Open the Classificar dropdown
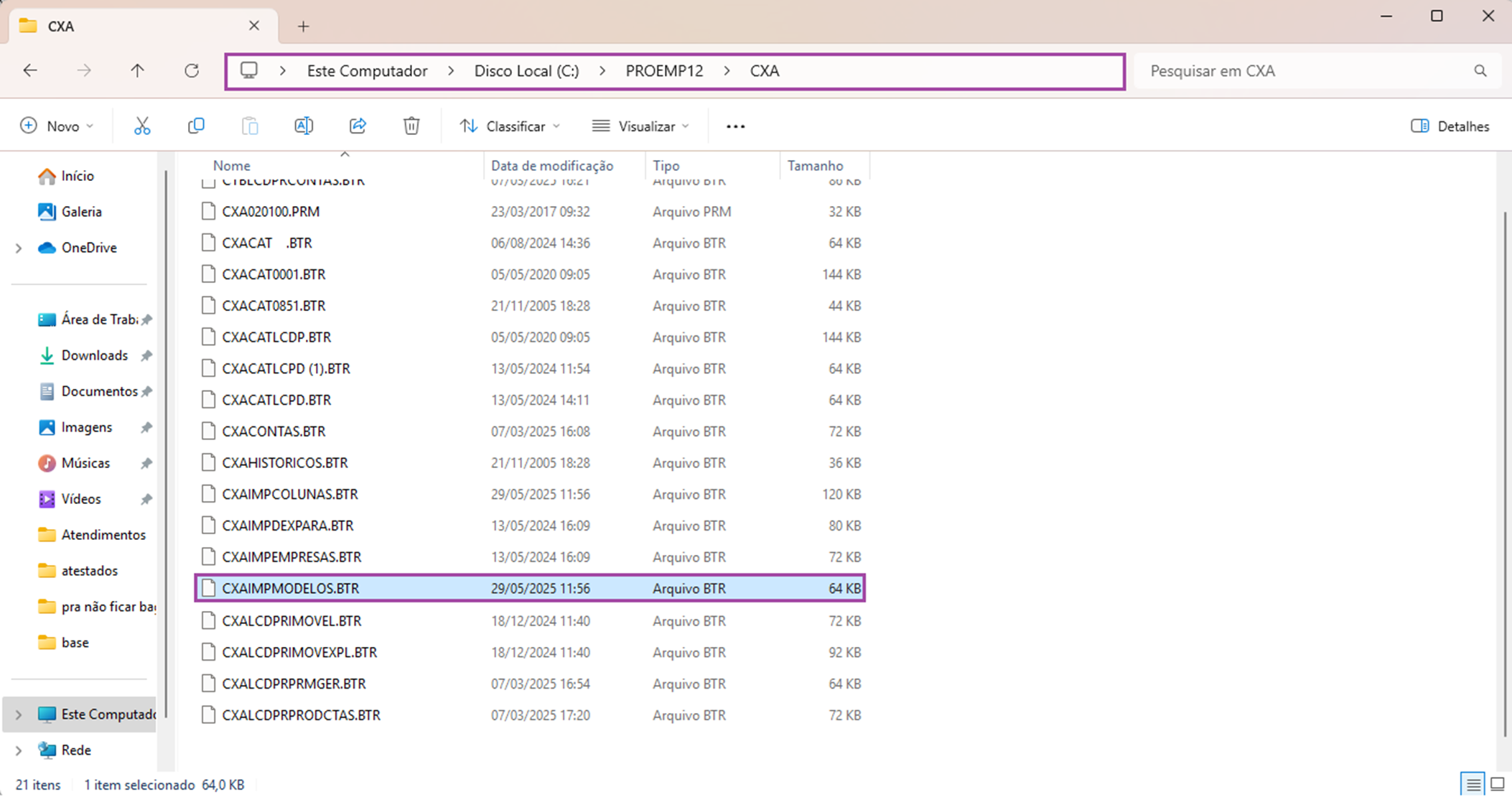This screenshot has width=1512, height=802. pos(510,126)
